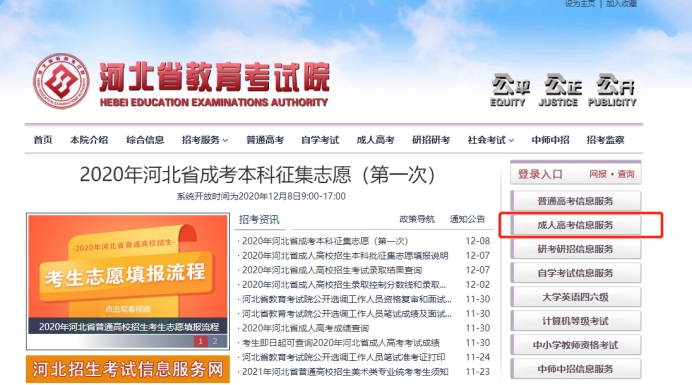The height and width of the screenshot is (385, 692).
Task: Select carousel slide indicator 1
Action: point(201,341)
